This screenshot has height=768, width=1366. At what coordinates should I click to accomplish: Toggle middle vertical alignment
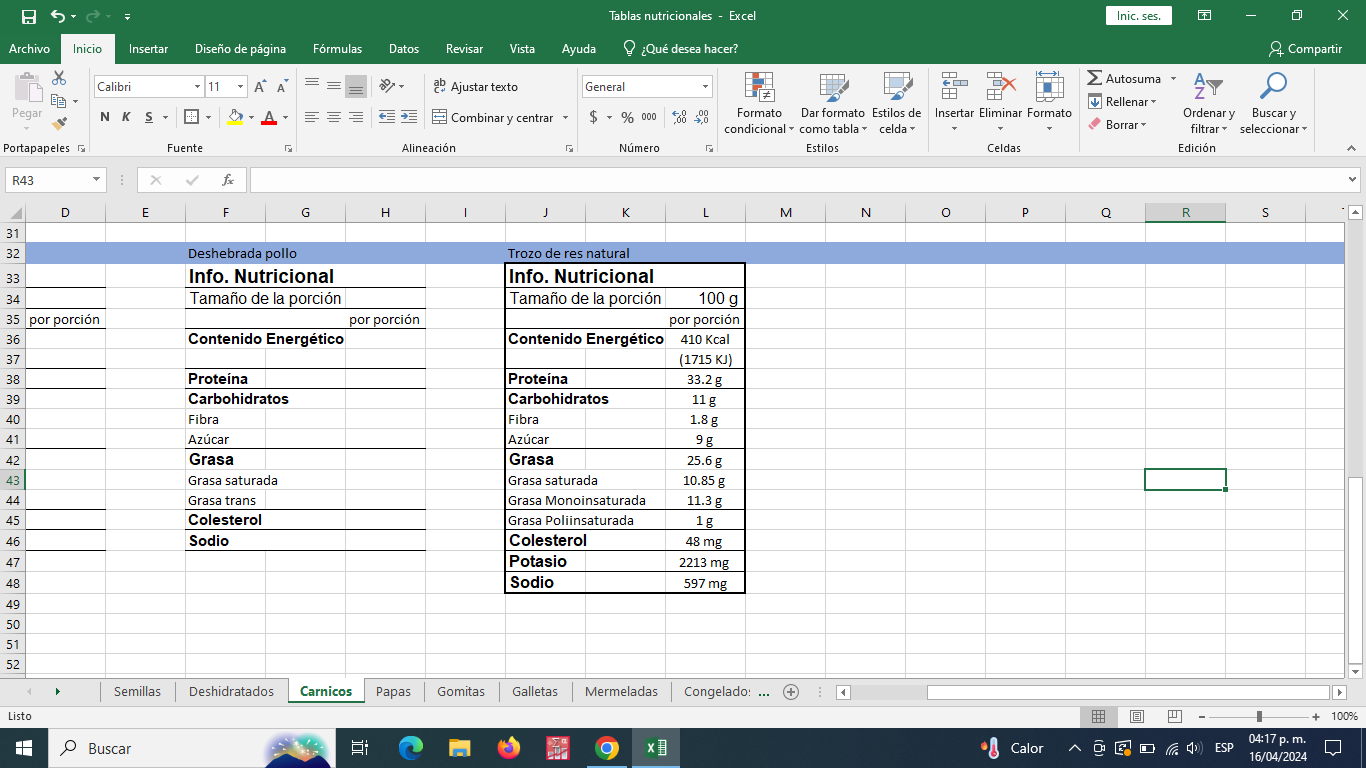[x=333, y=87]
